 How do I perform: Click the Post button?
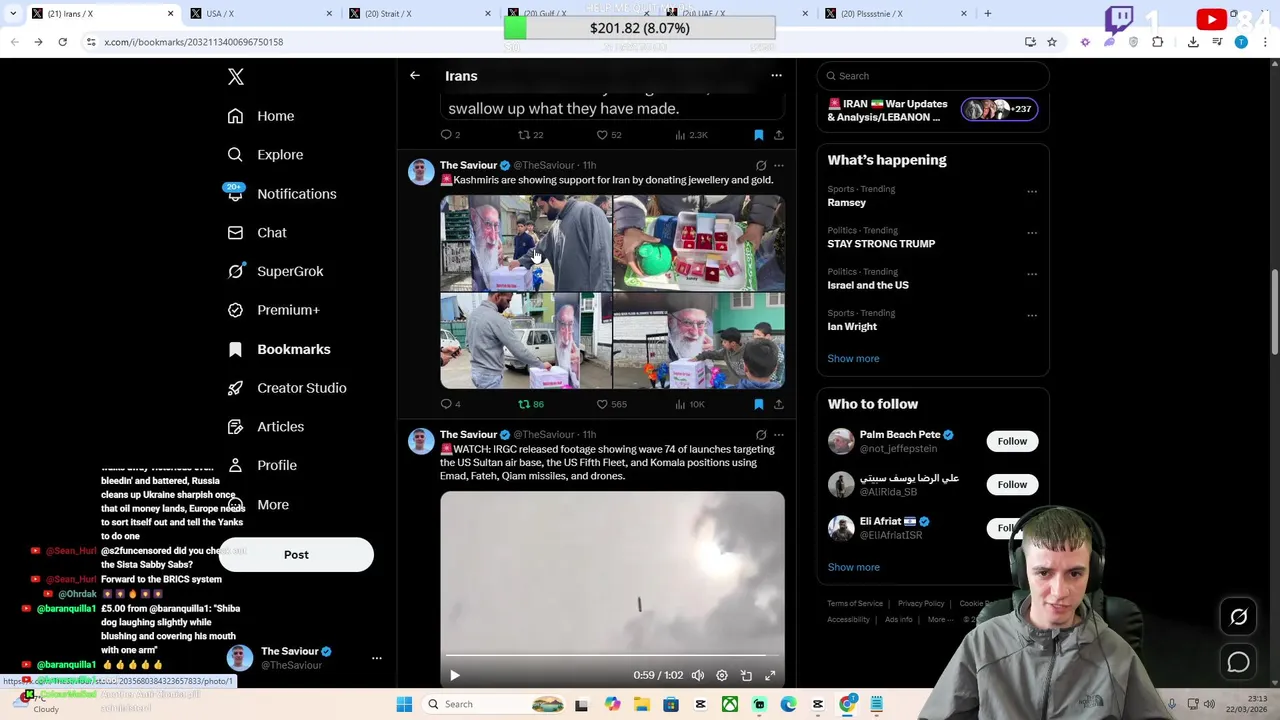tap(296, 555)
